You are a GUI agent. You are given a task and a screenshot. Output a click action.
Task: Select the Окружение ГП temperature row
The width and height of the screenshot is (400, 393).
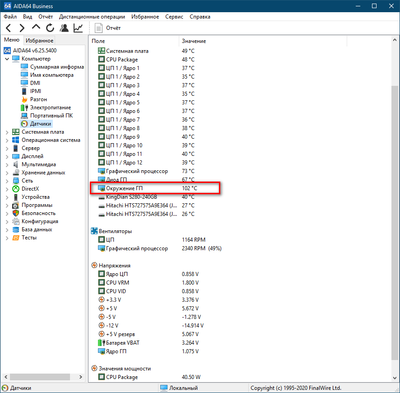coord(155,188)
